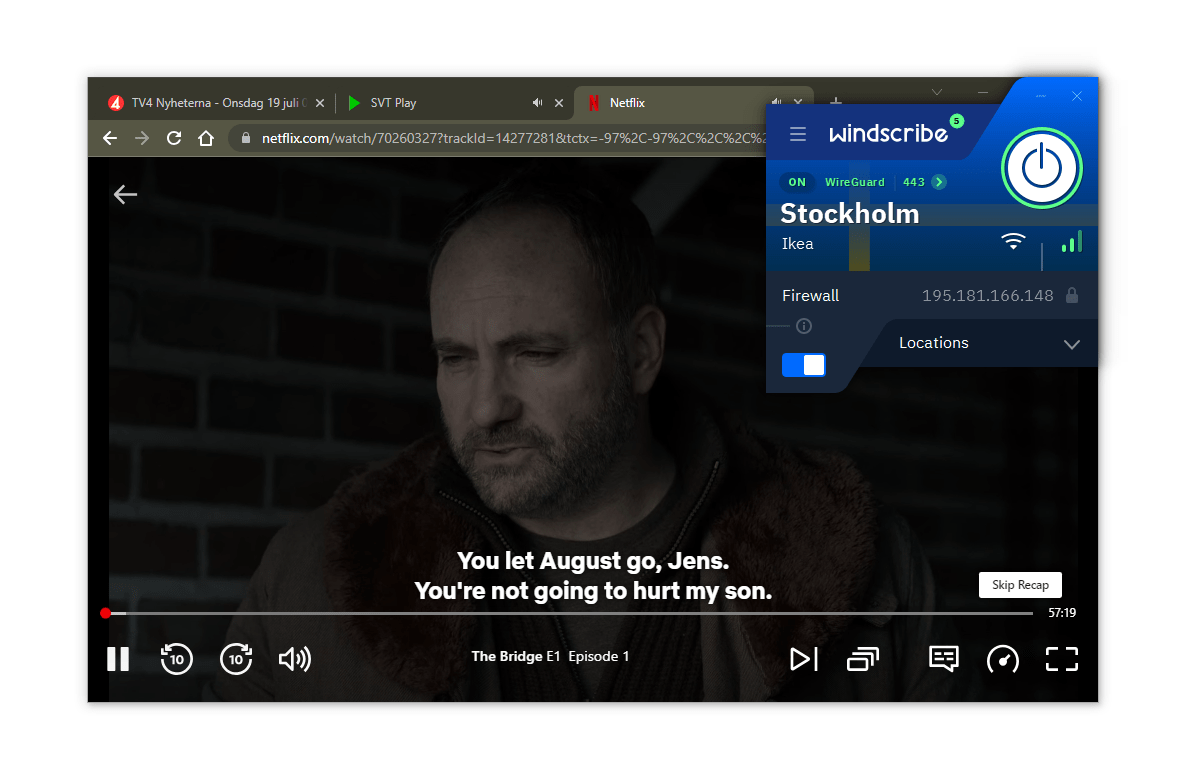Click the Ikea server label
Viewport: 1193px width, 776px height.
(797, 243)
